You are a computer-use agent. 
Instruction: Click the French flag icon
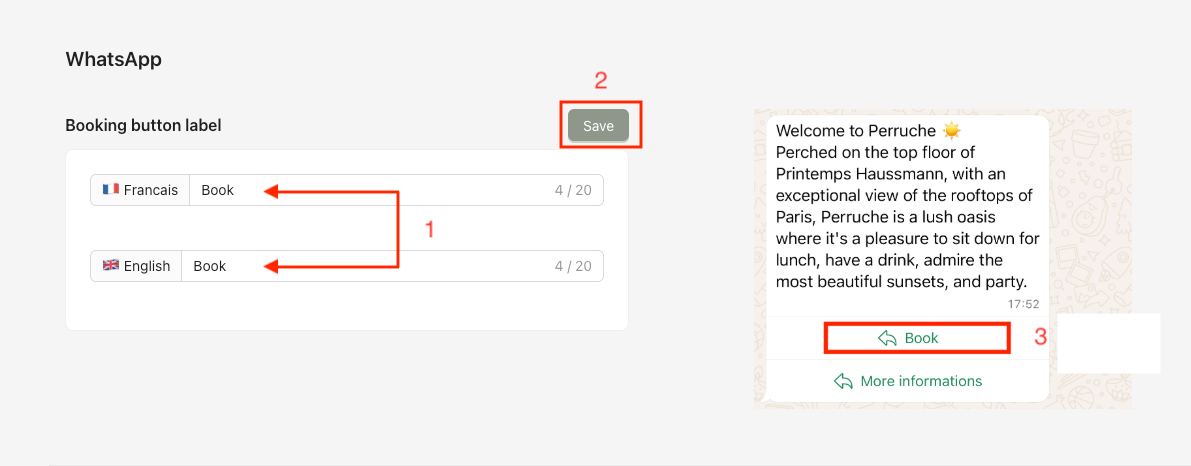click(110, 189)
